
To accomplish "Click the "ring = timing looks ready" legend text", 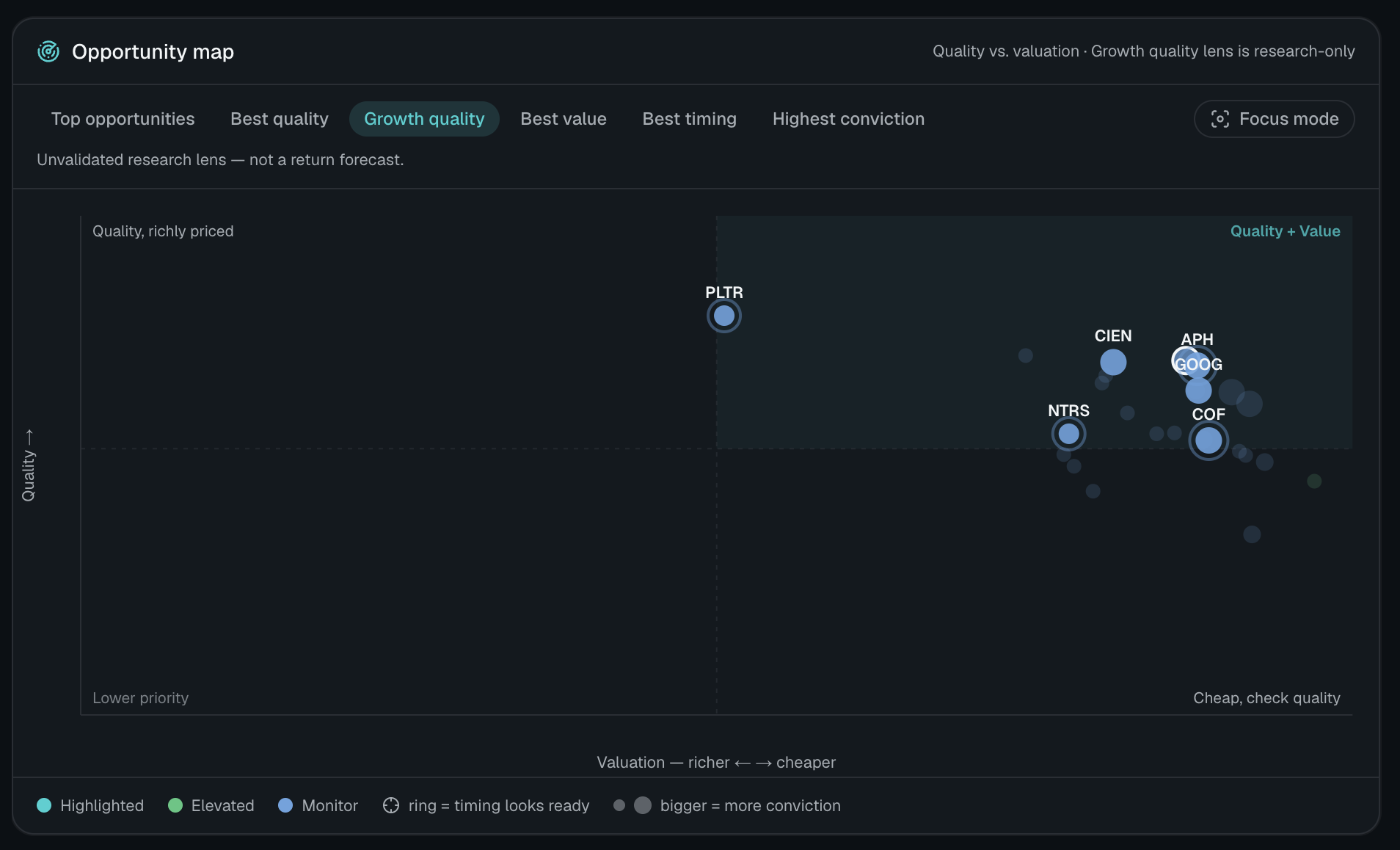I will [499, 805].
